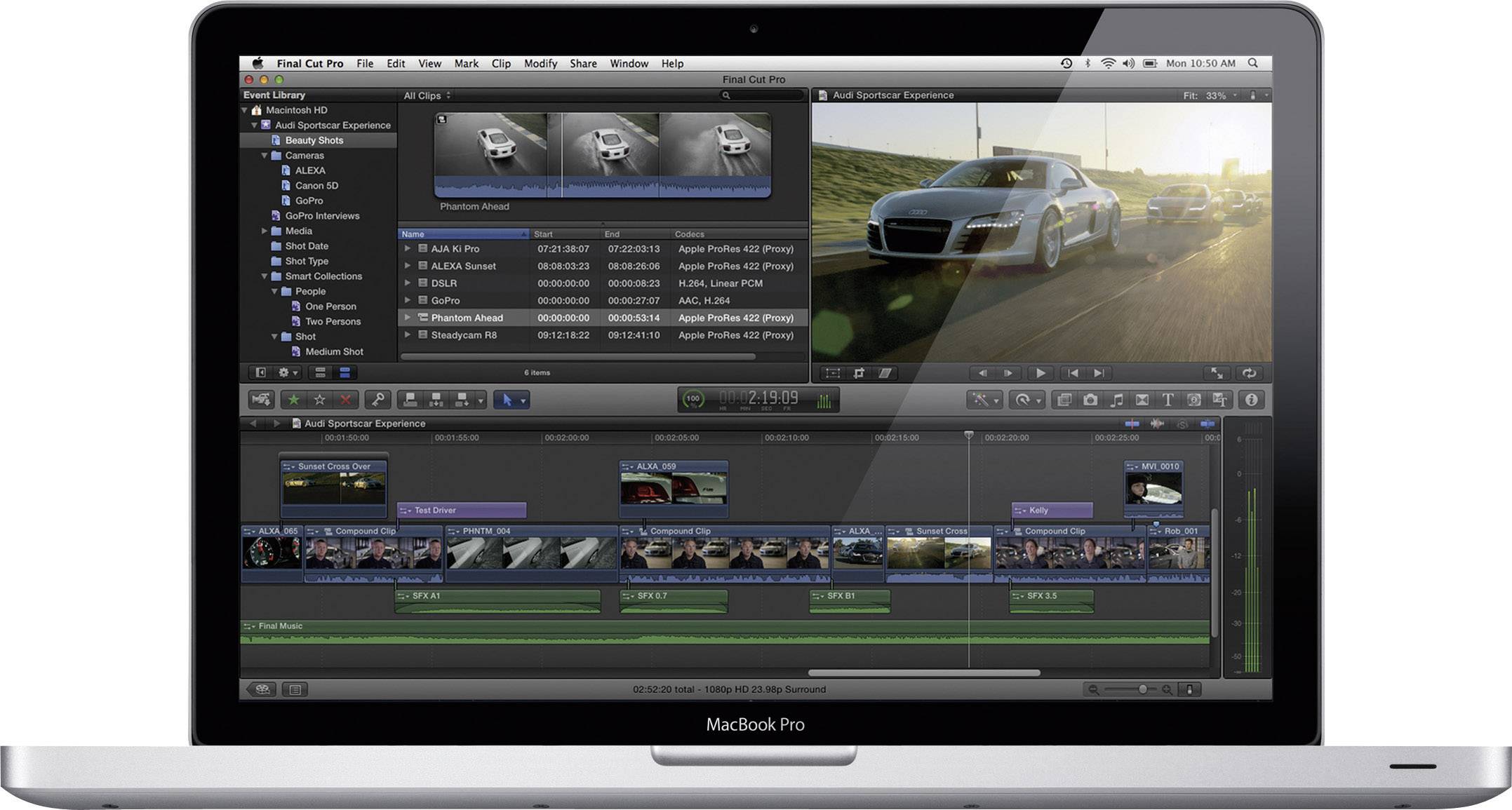Jump to next edit in viewer

[x=1099, y=373]
